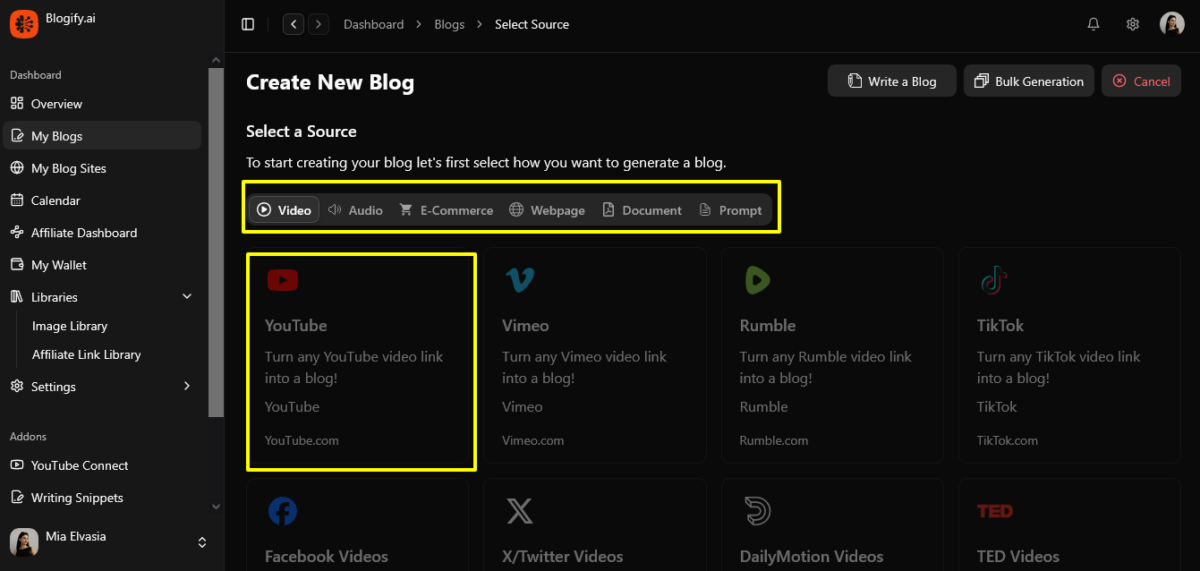Open My Wallet in the sidebar
This screenshot has width=1200, height=571.
click(x=100, y=265)
